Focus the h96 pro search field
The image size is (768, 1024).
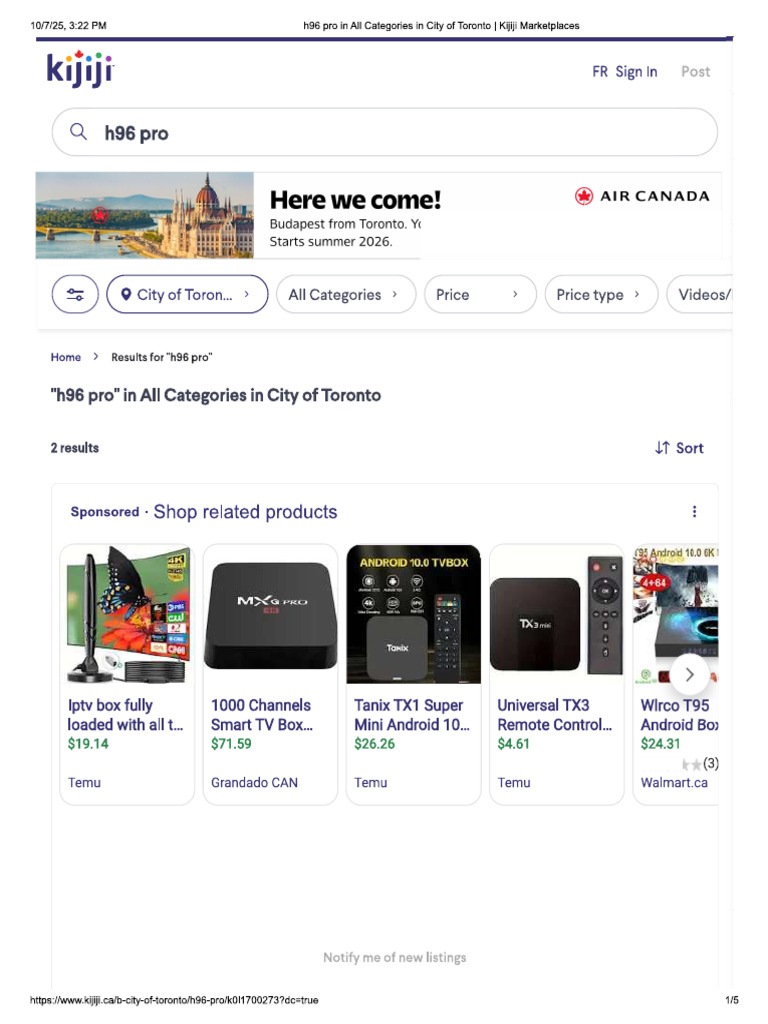pyautogui.click(x=385, y=132)
